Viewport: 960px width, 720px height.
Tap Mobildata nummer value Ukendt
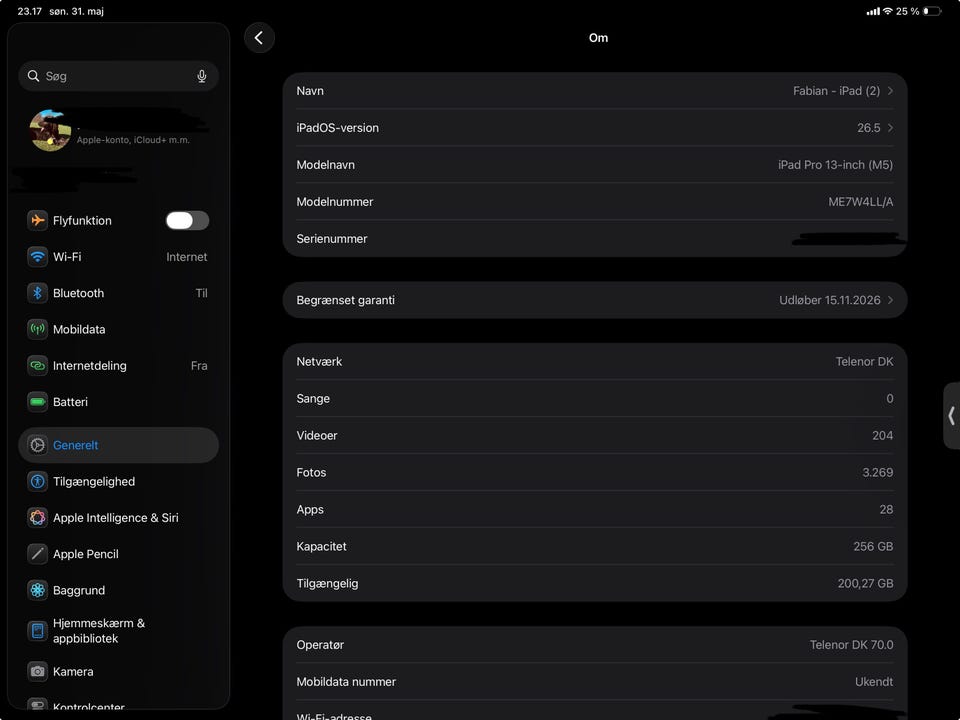[x=874, y=681]
